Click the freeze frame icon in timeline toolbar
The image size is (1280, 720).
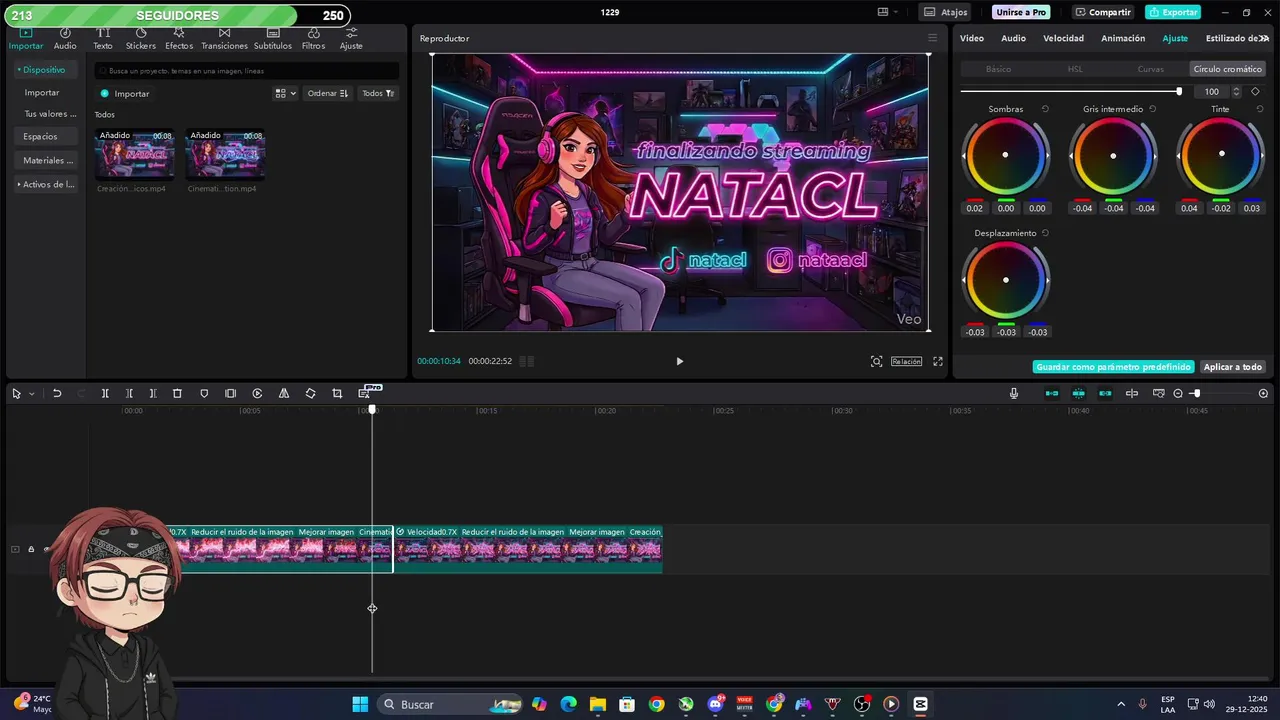[x=231, y=394]
